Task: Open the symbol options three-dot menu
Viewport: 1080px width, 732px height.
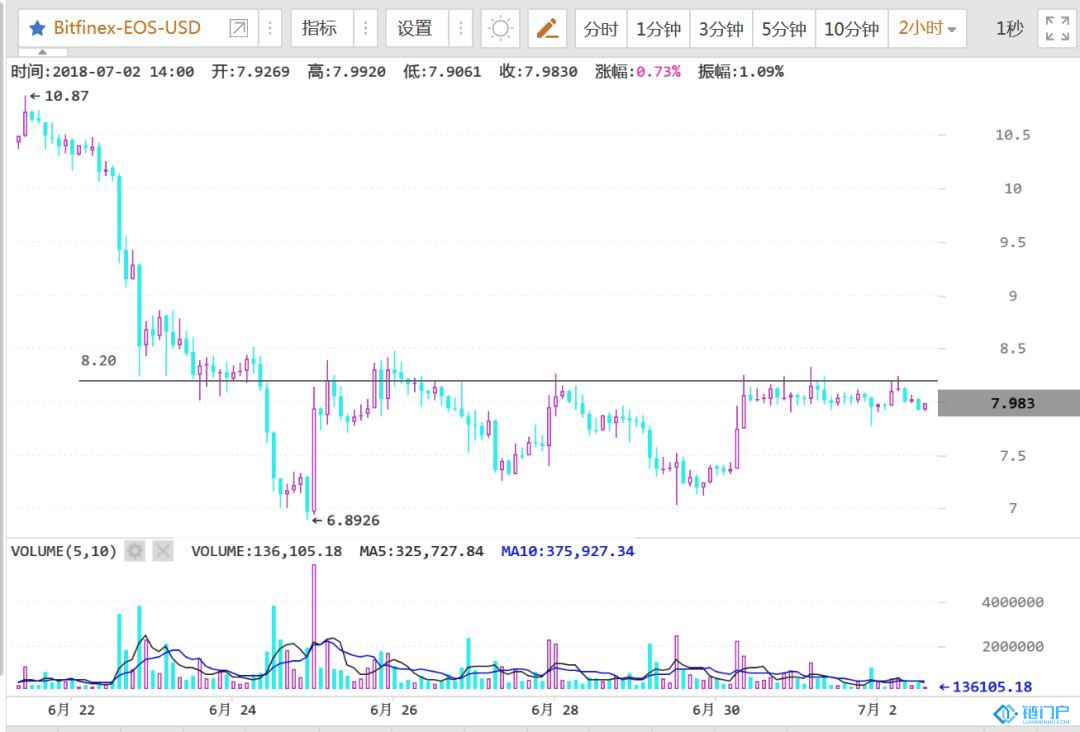Action: pyautogui.click(x=270, y=28)
